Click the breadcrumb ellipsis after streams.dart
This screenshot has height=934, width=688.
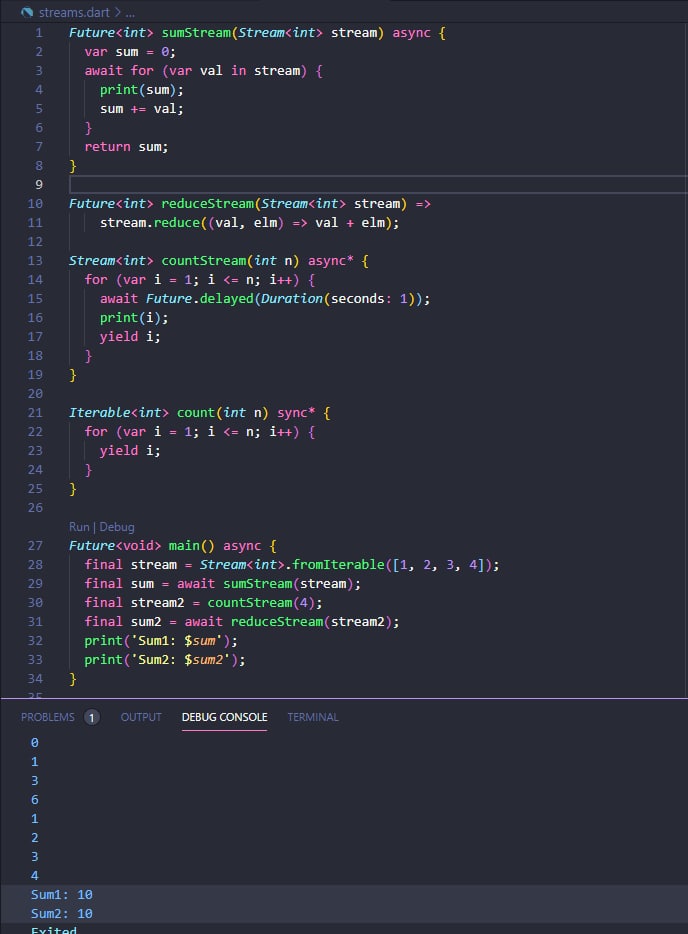[130, 13]
